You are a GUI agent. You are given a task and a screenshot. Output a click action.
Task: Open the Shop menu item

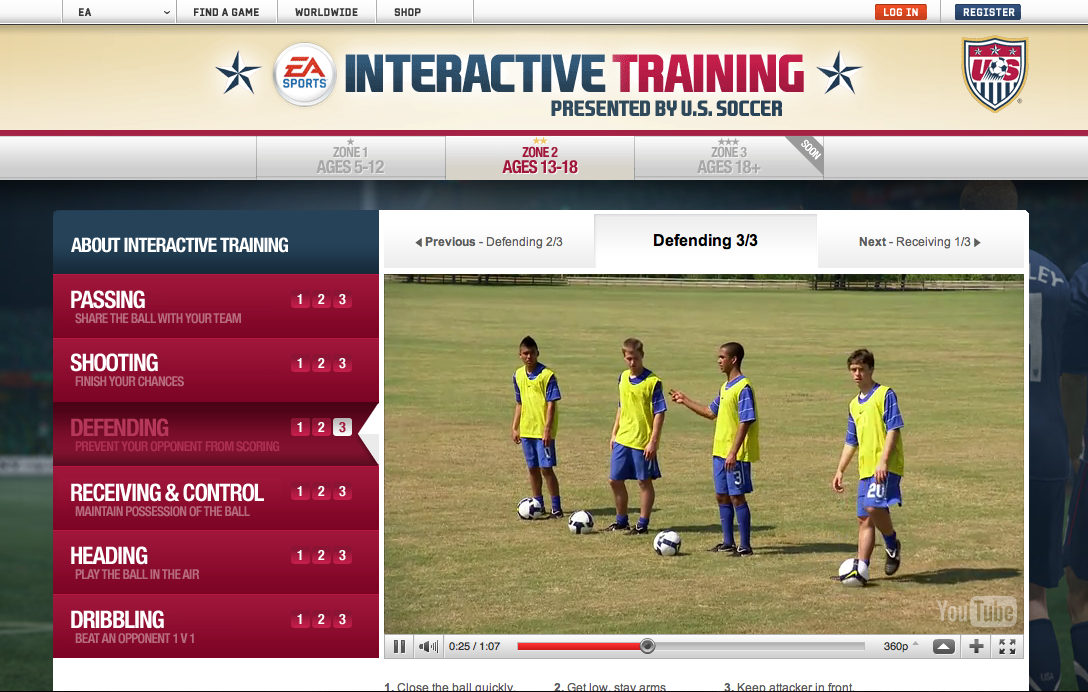pos(407,12)
